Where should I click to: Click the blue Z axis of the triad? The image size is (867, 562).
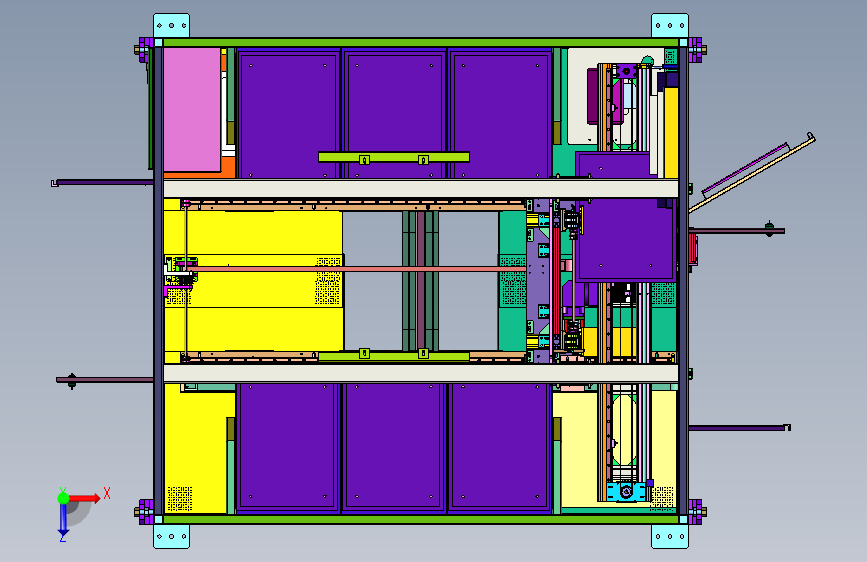click(63, 519)
